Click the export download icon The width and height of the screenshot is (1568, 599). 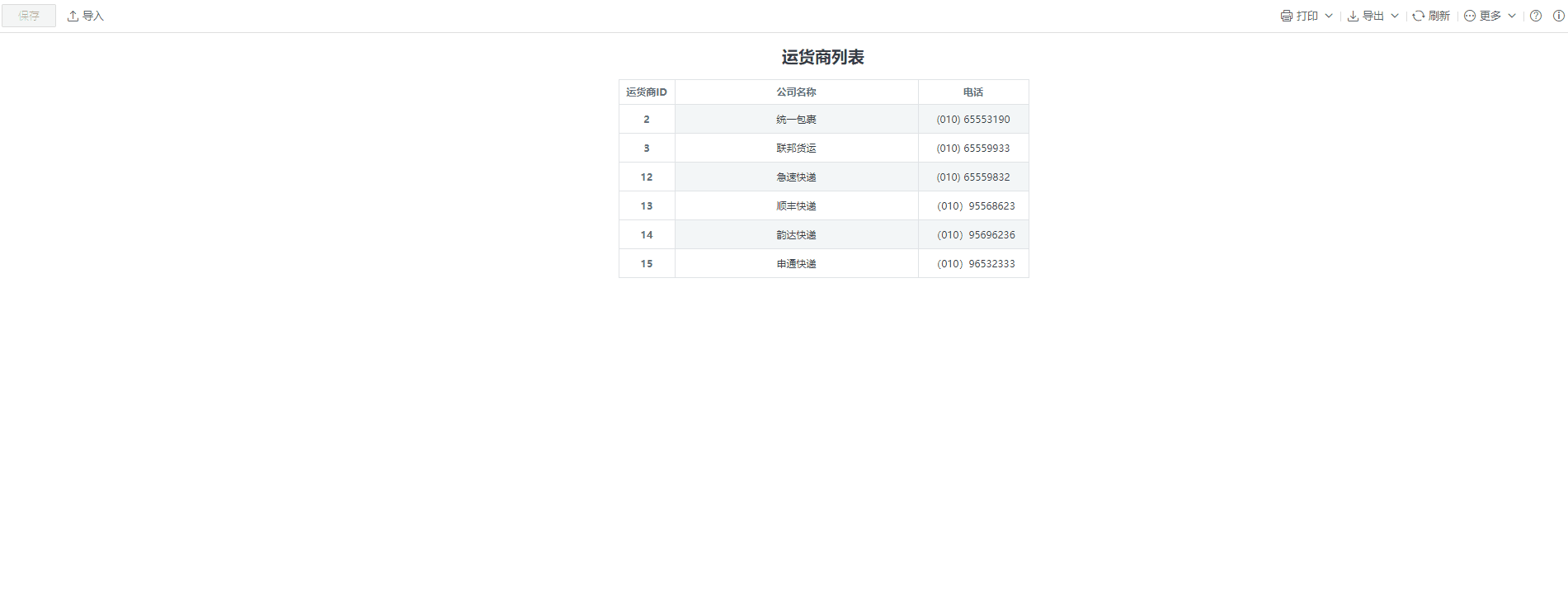tap(1353, 16)
